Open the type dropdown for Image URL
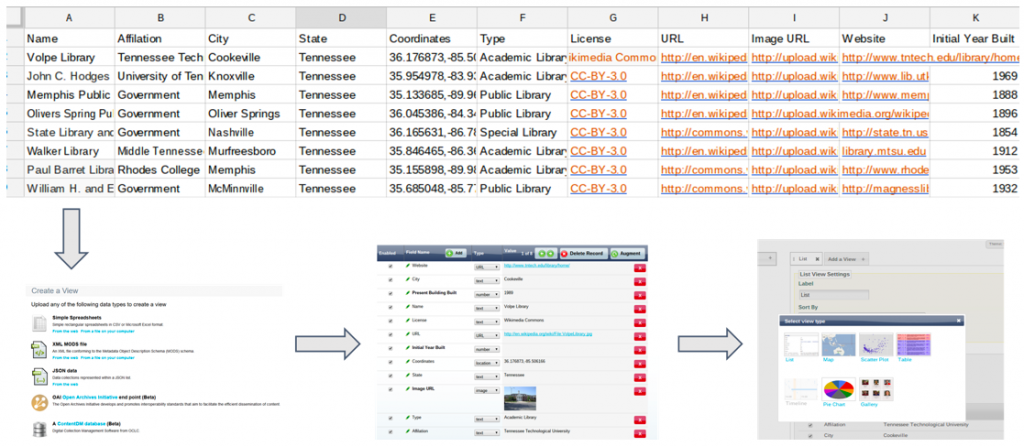The width and height of the screenshot is (1024, 447). click(x=484, y=392)
